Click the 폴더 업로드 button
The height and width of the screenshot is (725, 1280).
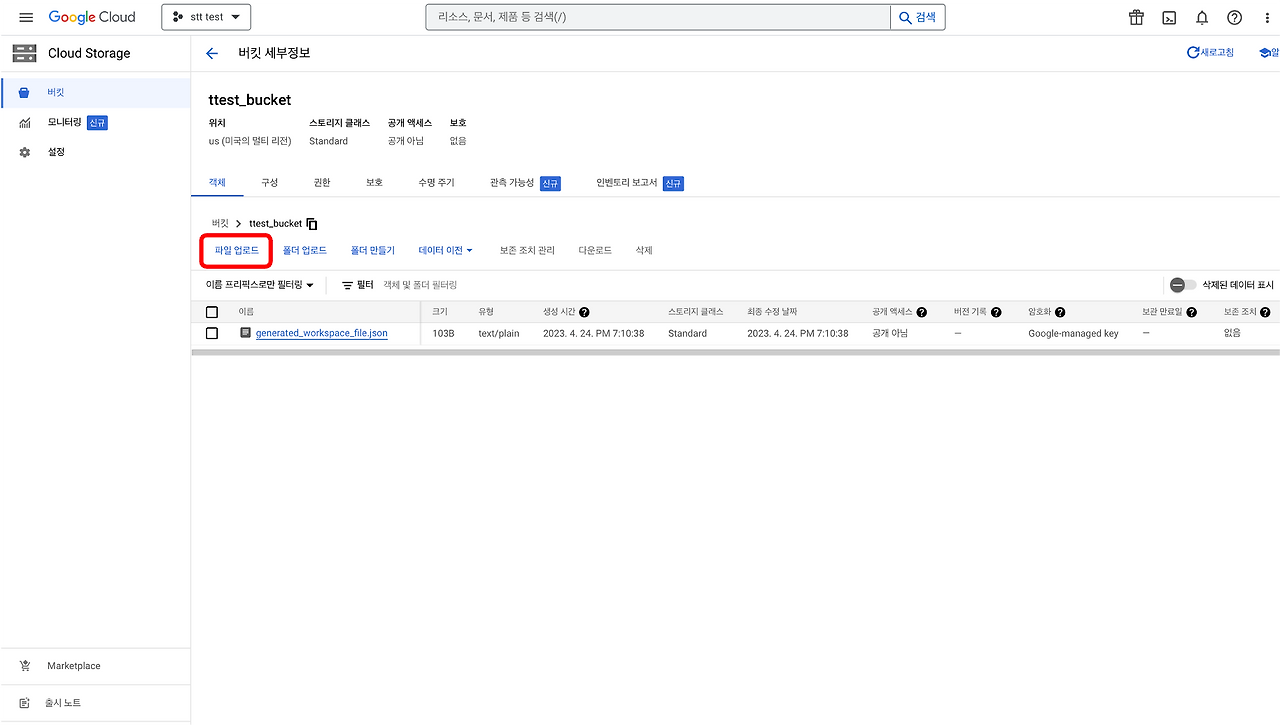305,250
